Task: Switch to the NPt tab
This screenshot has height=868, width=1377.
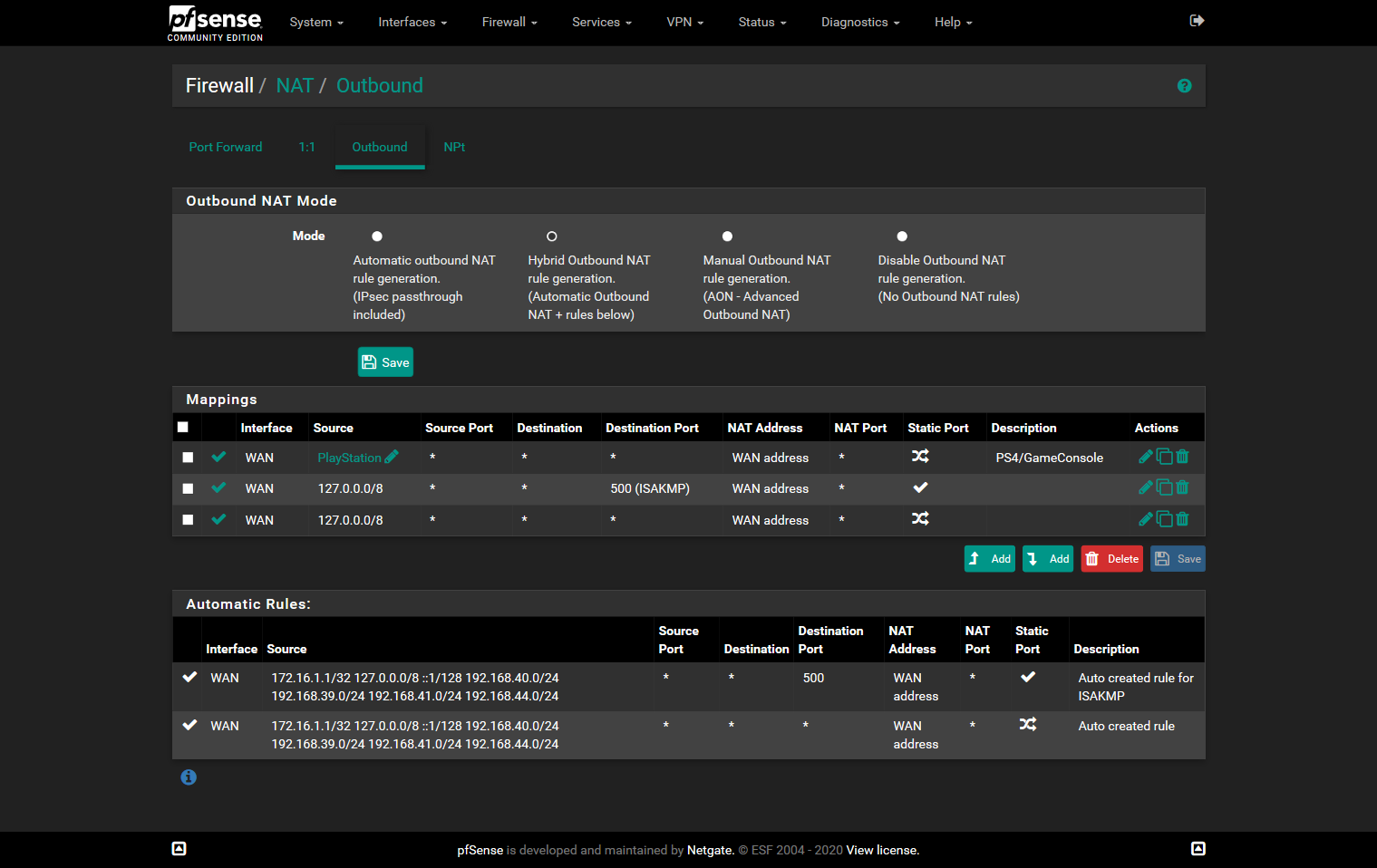Action: pos(454,147)
